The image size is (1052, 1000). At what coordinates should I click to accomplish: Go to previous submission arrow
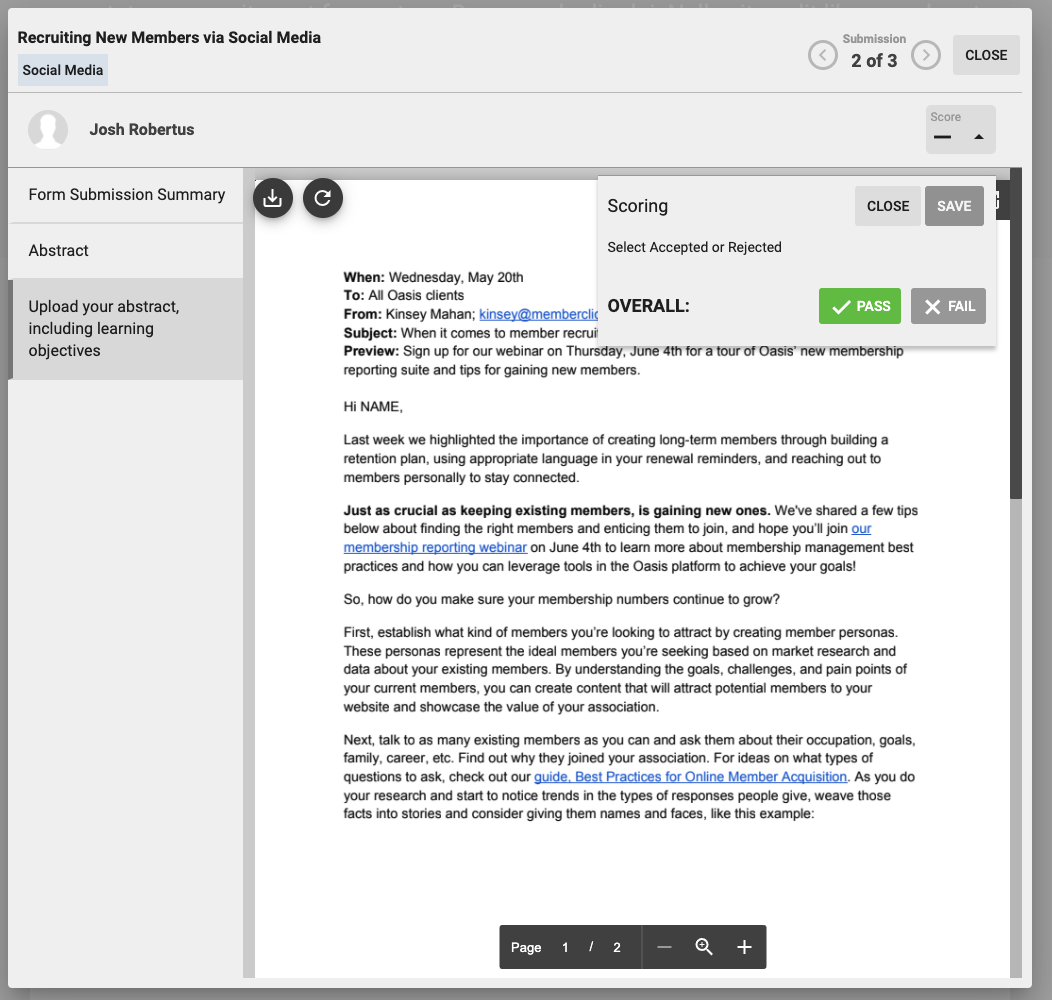(x=823, y=55)
